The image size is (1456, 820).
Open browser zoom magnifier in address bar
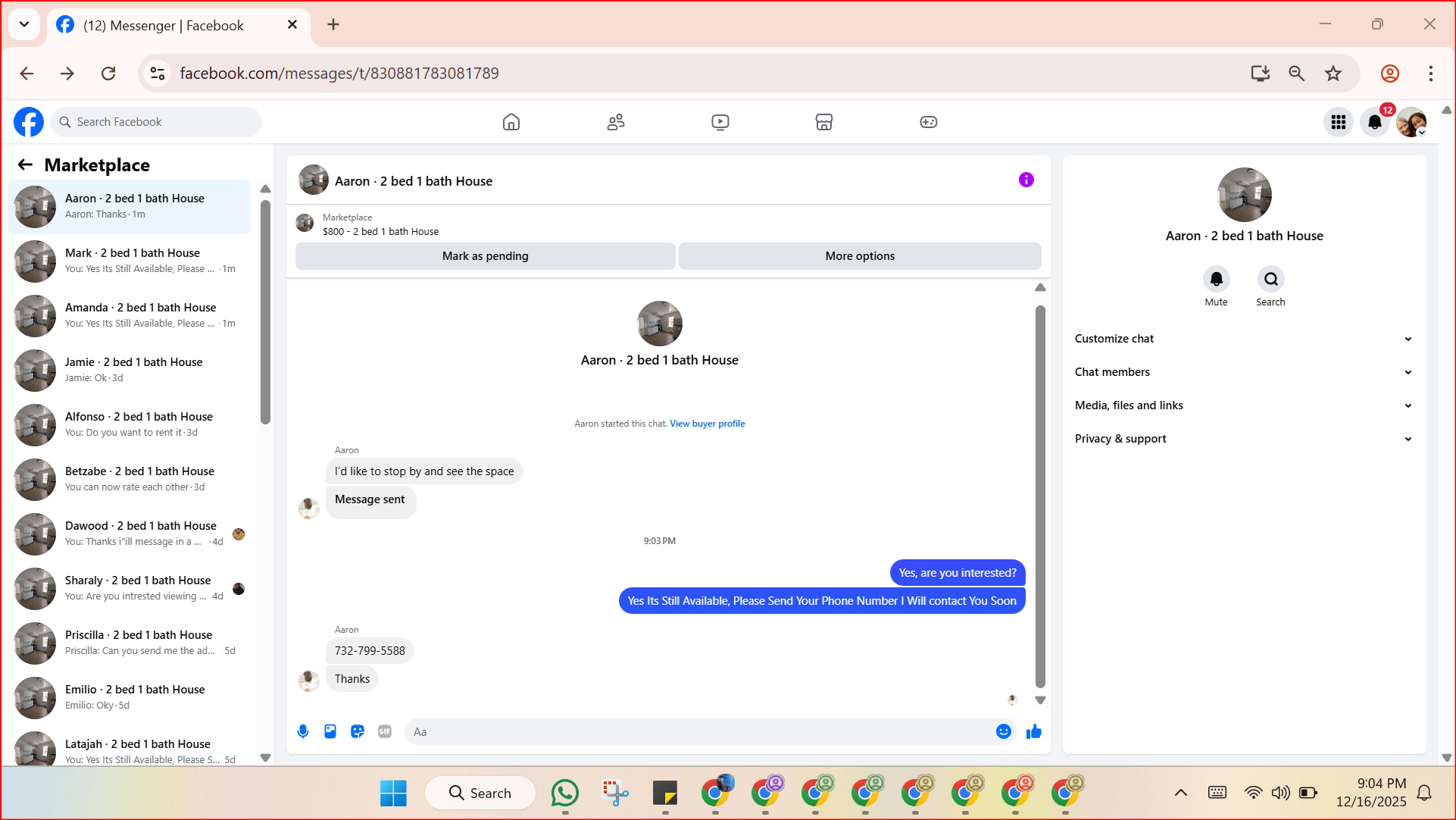pyautogui.click(x=1297, y=74)
